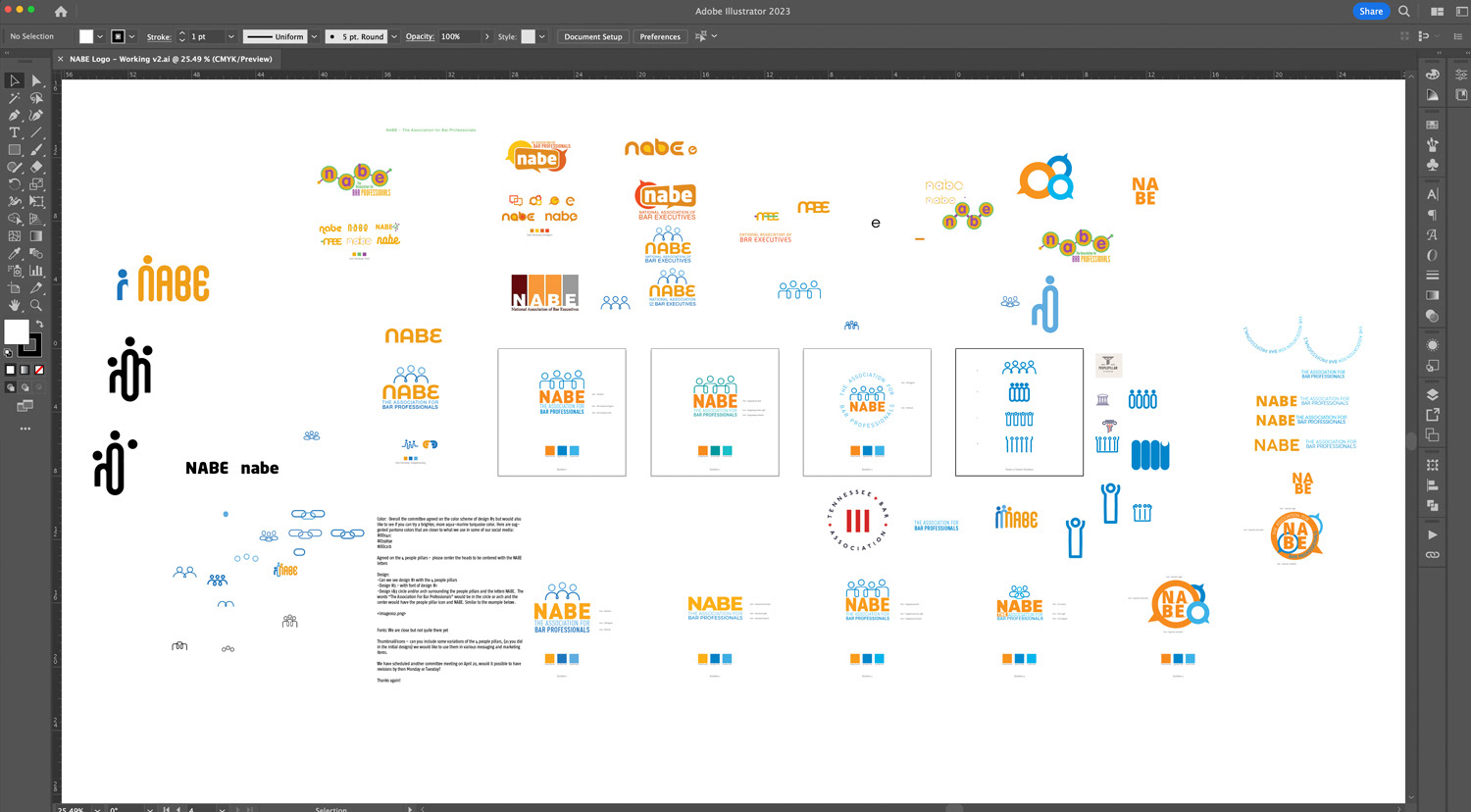
Task: Enable Draw Behind mode
Action: tap(25, 387)
